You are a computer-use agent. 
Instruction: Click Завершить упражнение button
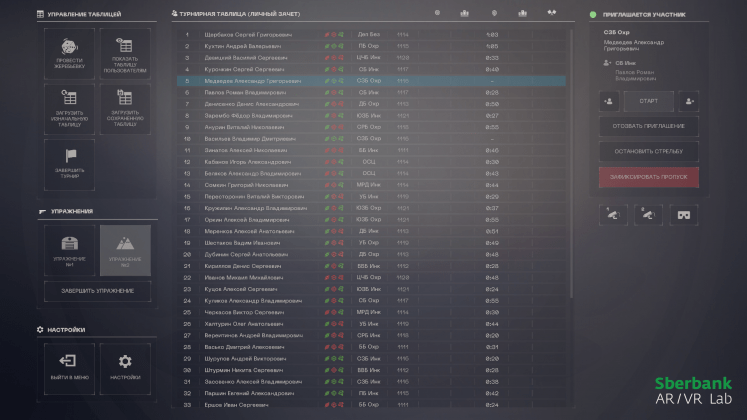tap(97, 290)
